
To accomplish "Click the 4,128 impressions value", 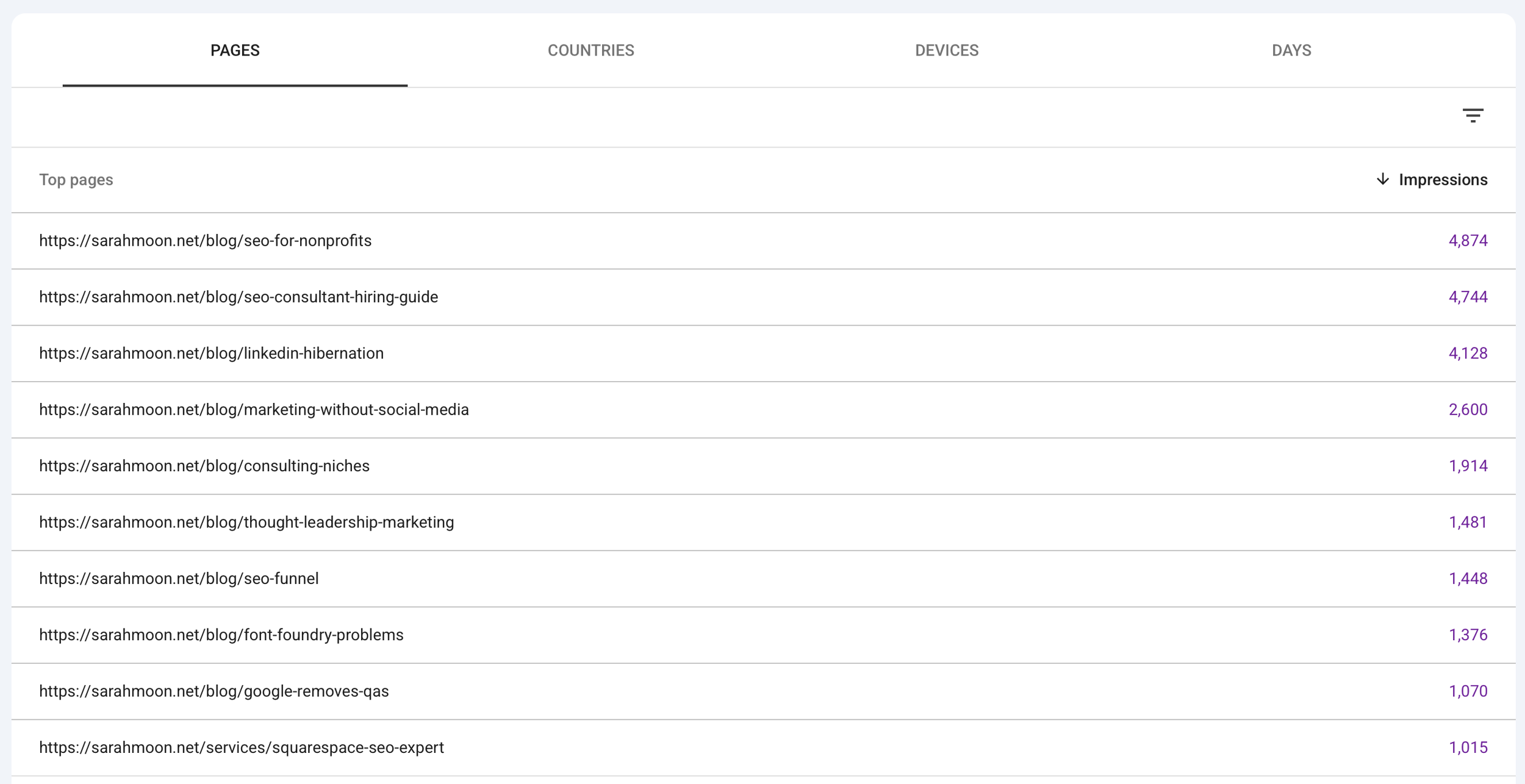I will point(1468,354).
